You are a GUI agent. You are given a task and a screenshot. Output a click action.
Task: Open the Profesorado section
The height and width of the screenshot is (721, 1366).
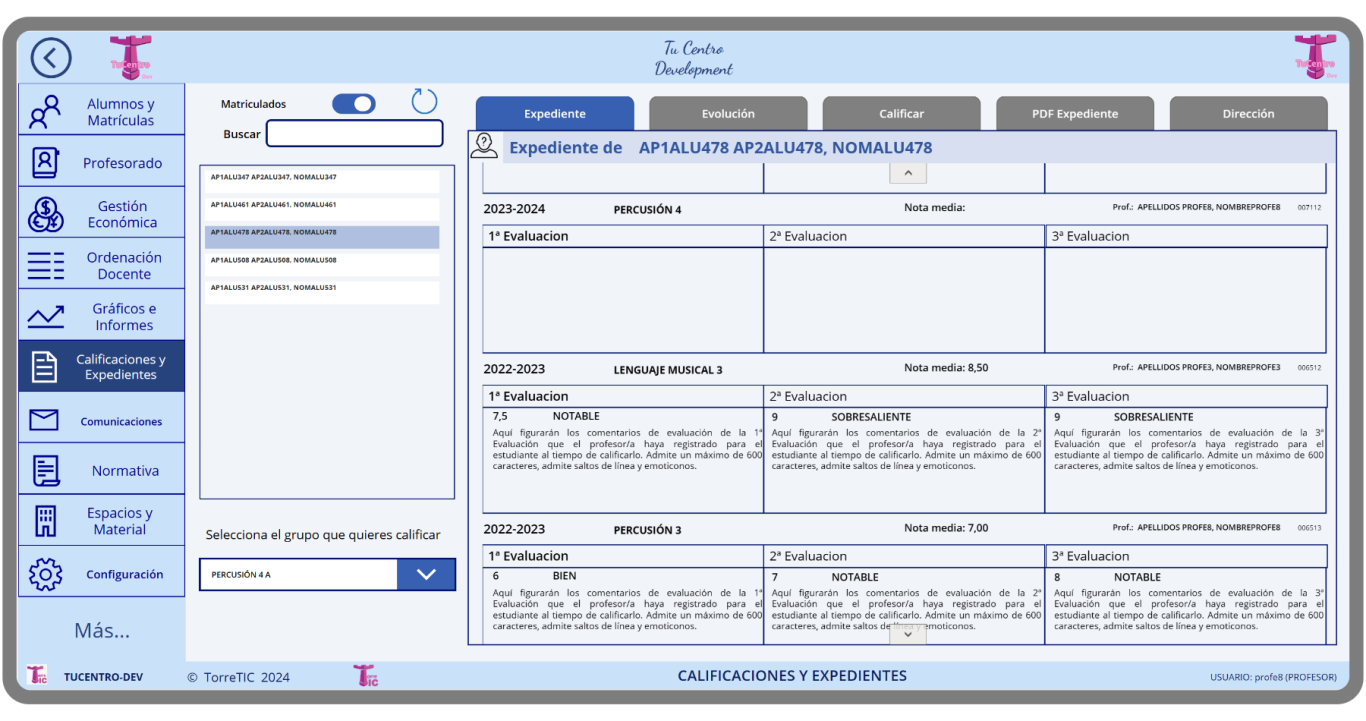(102, 162)
